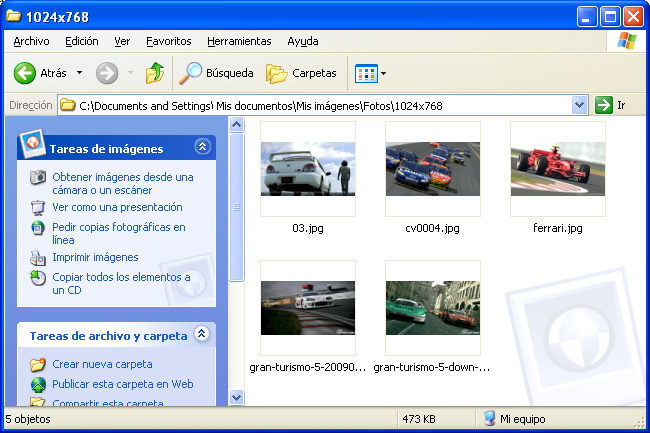Image resolution: width=650 pixels, height=433 pixels.
Task: Open the Views dropdown arrow
Action: [x=383, y=74]
